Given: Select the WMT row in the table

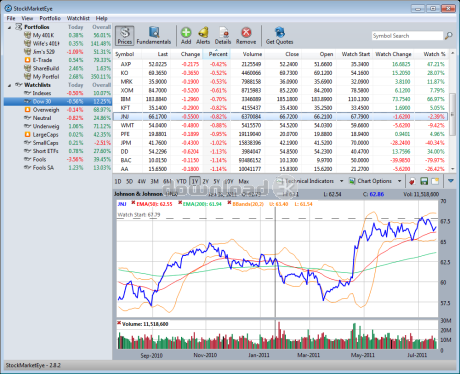Looking at the screenshot, I should click(281, 125).
